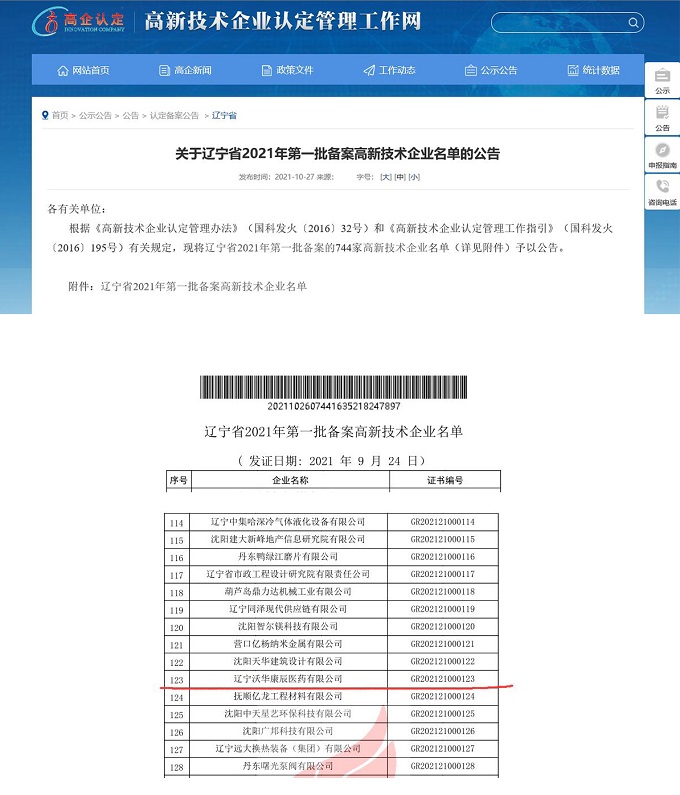Click 公告 breadcrumb link
This screenshot has width=680, height=795.
[x=130, y=116]
